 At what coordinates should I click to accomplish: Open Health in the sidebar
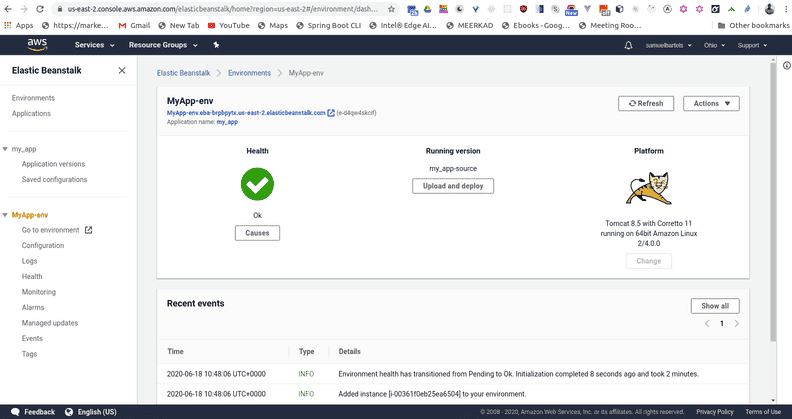(x=32, y=277)
